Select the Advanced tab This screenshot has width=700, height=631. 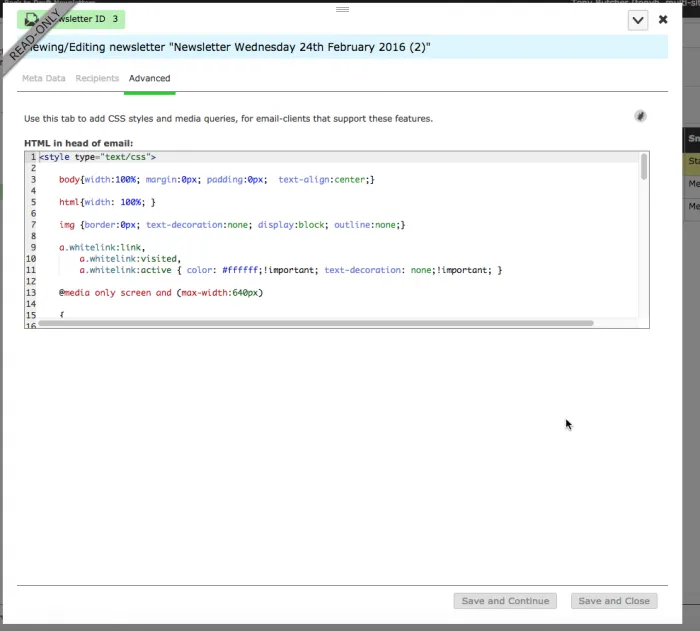click(x=150, y=78)
